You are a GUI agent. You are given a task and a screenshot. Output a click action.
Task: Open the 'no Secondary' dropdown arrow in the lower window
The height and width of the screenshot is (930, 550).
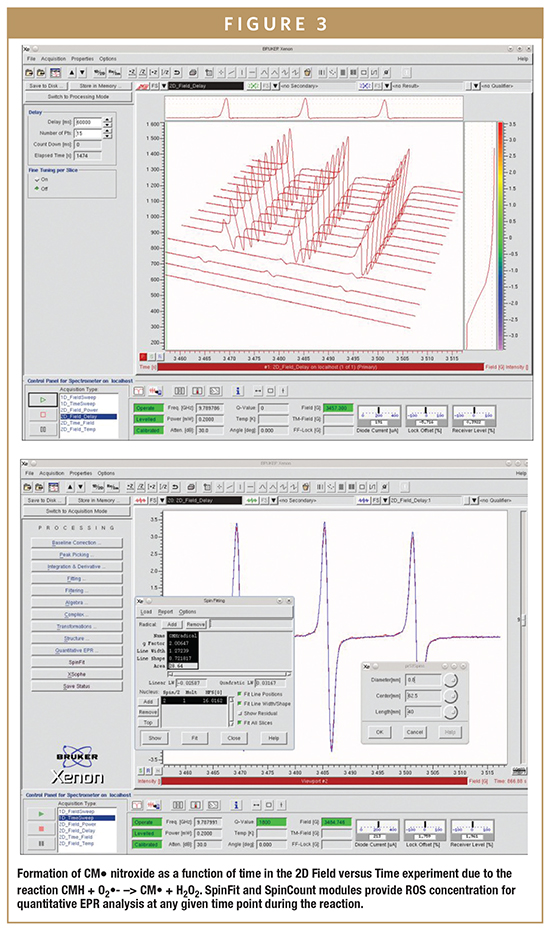[274, 501]
